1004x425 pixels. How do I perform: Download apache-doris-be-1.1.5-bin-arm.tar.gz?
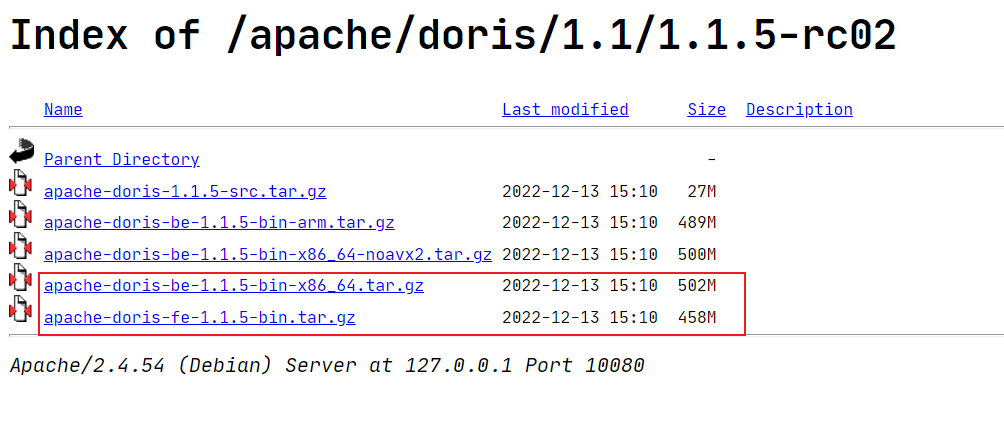point(212,222)
